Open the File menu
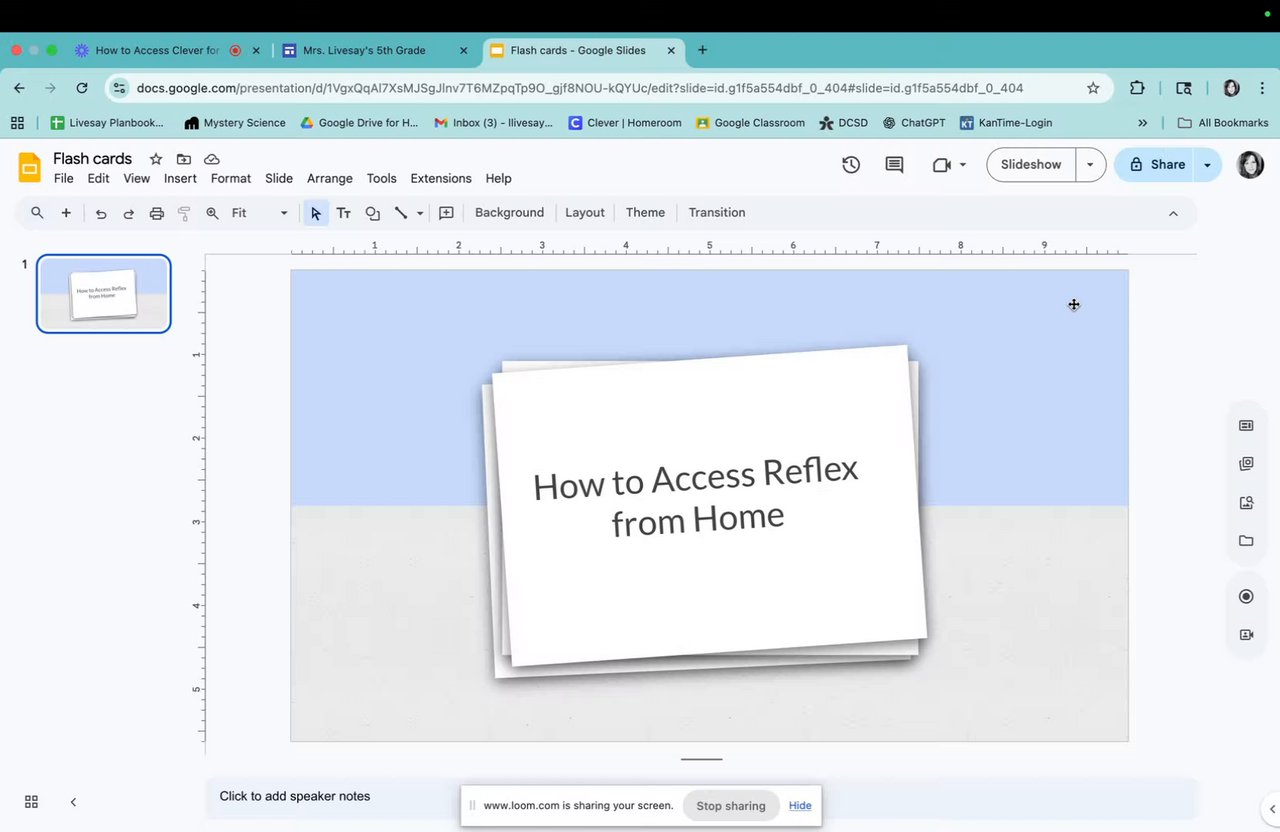 pos(64,179)
